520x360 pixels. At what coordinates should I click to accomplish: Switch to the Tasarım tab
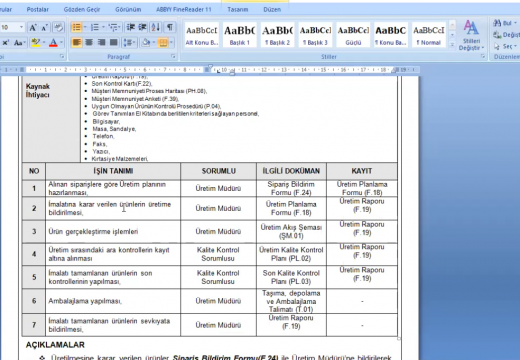[x=238, y=10]
